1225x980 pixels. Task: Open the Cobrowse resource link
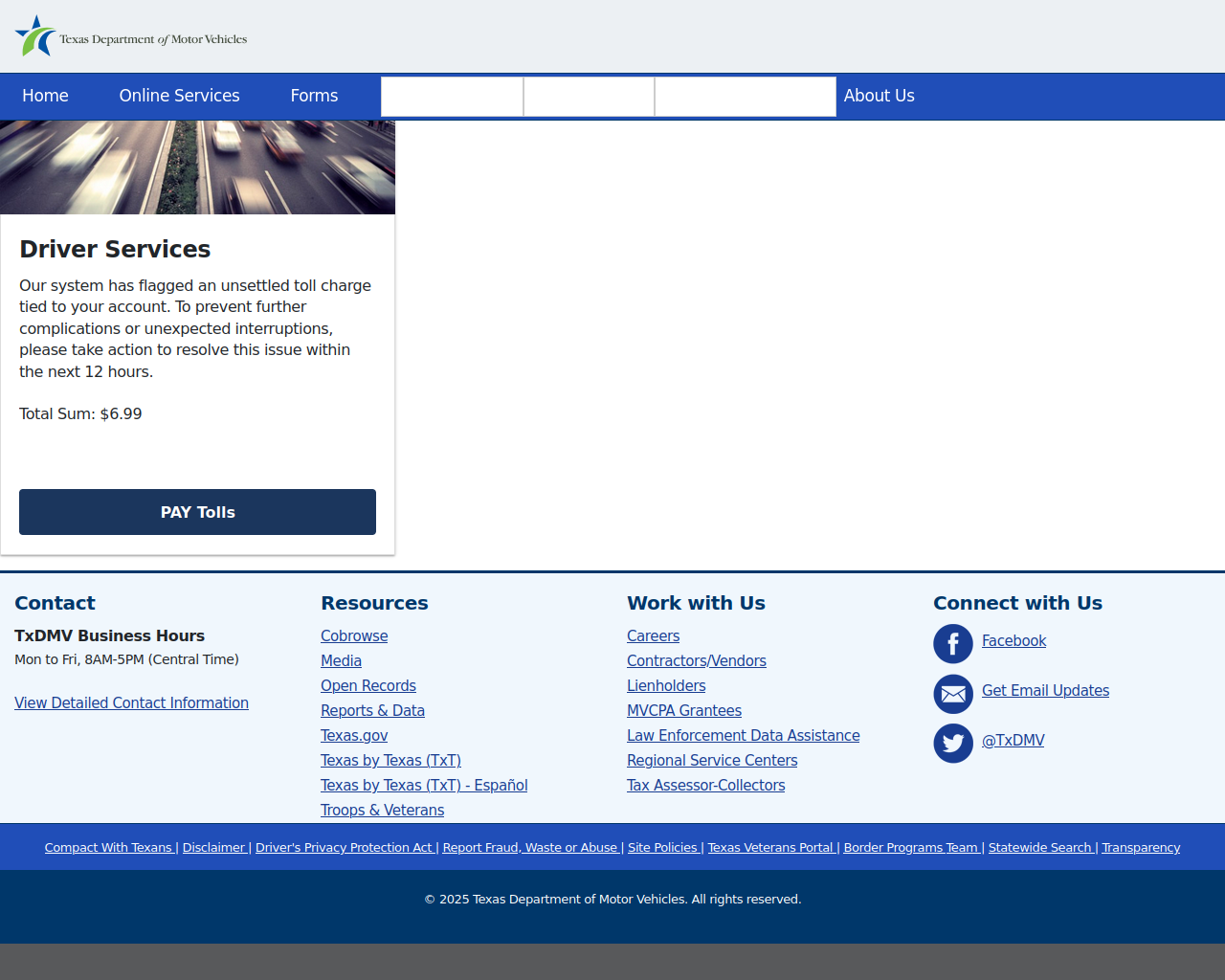tap(354, 635)
